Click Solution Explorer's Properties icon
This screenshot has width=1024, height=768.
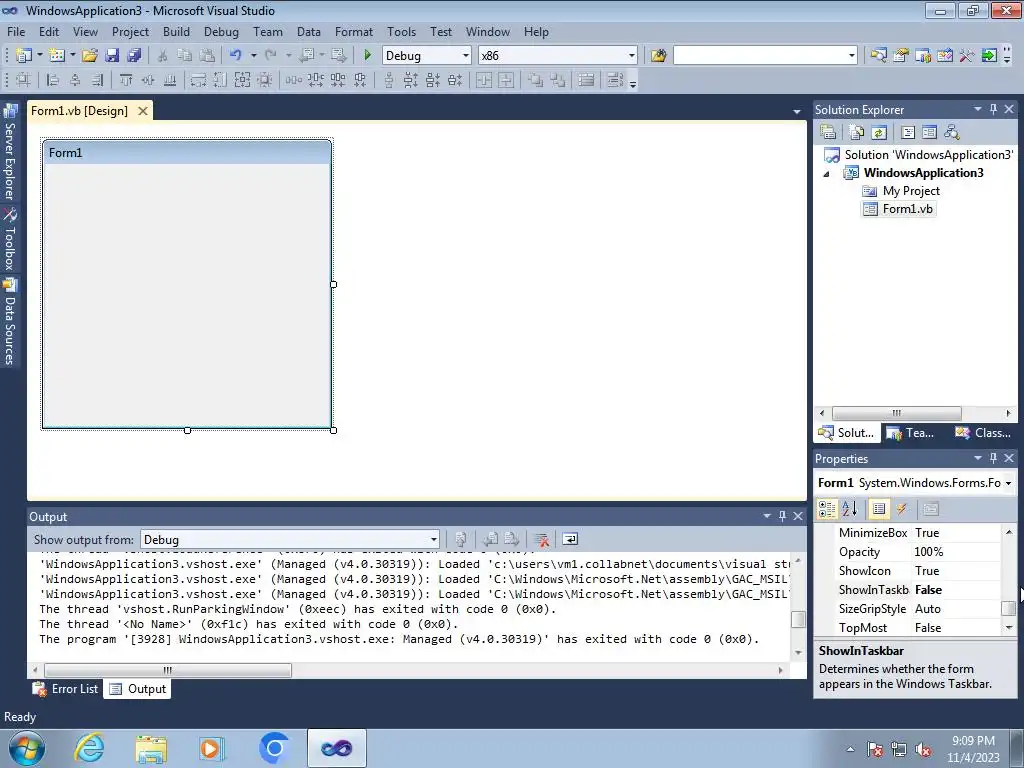point(828,133)
